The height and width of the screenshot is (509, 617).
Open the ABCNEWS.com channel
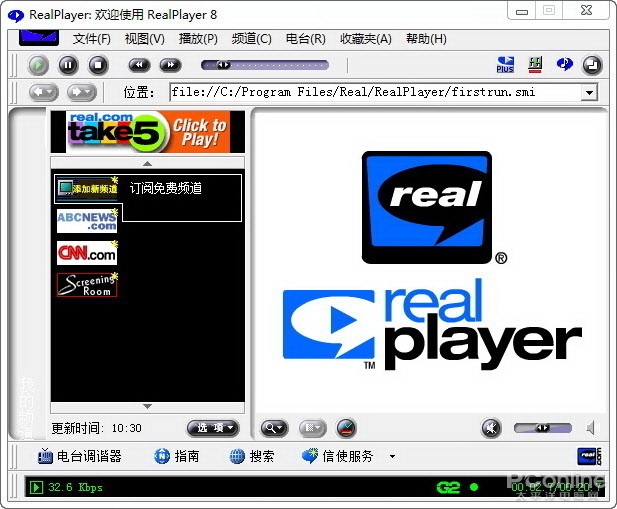pyautogui.click(x=87, y=221)
